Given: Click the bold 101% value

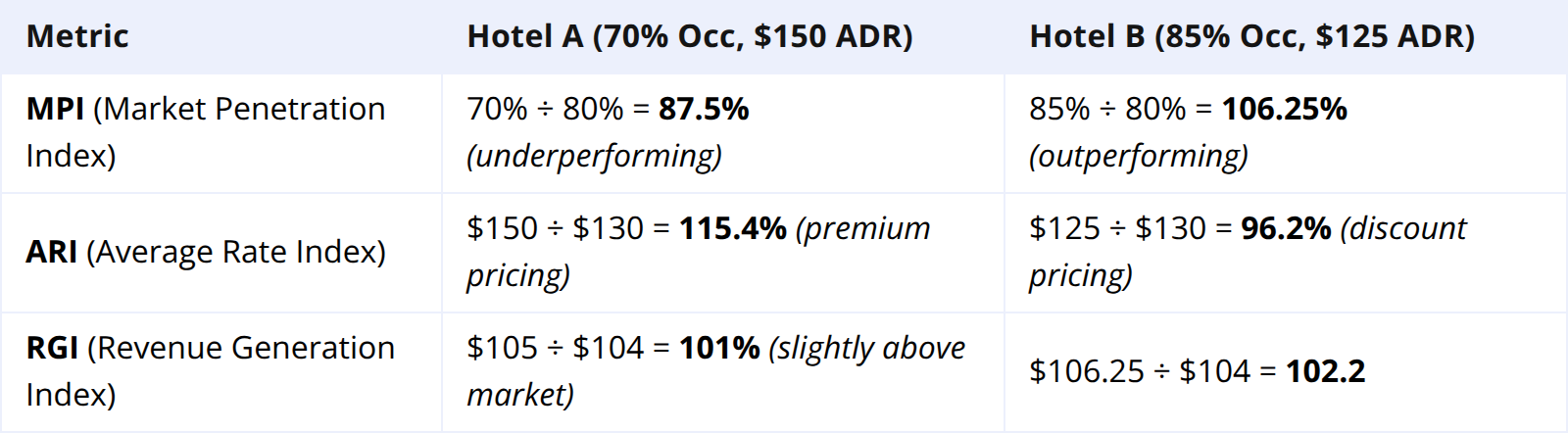Looking at the screenshot, I should [x=719, y=348].
